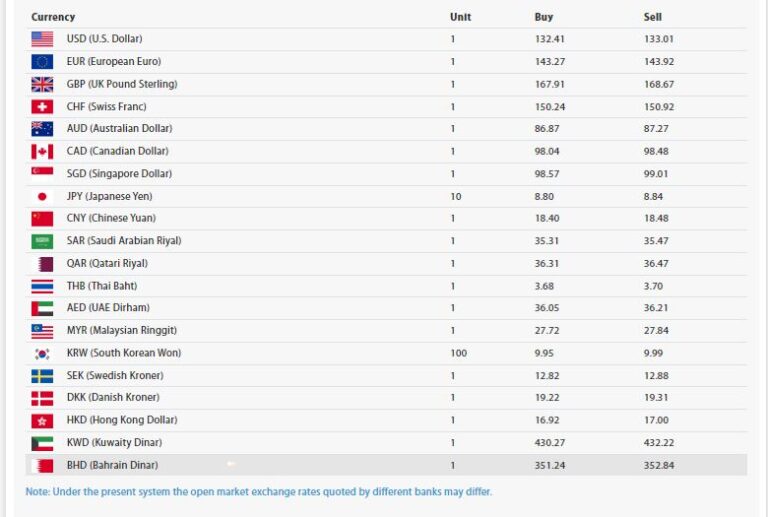Click the Chinese Yuan flag icon
The width and height of the screenshot is (768, 517).
click(42, 218)
